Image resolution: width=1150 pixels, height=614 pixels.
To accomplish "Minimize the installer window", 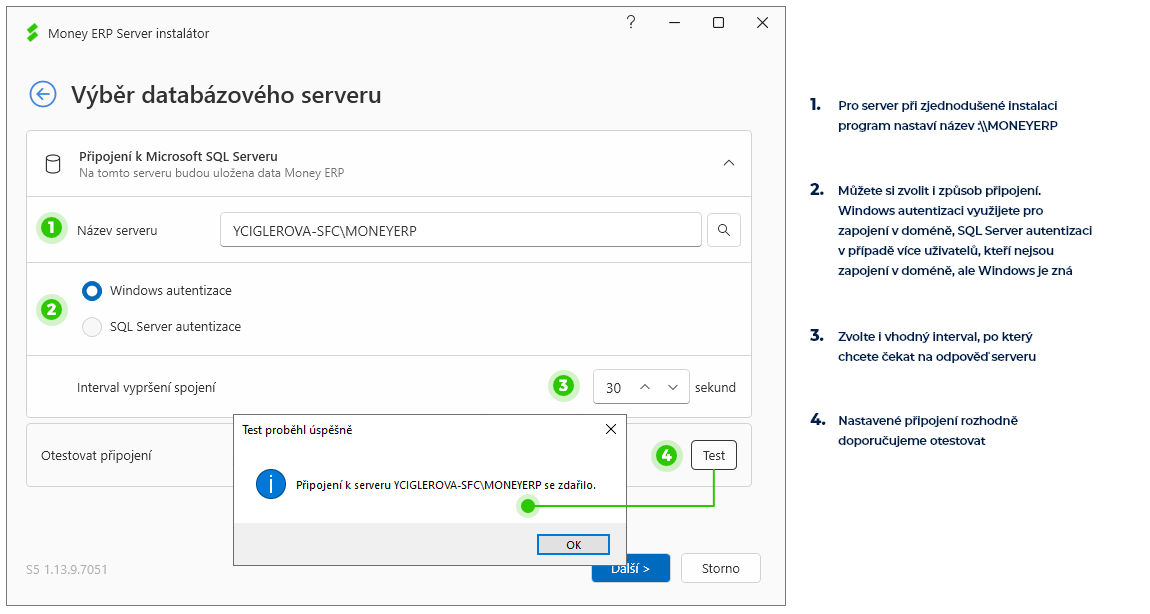I will coord(674,23).
